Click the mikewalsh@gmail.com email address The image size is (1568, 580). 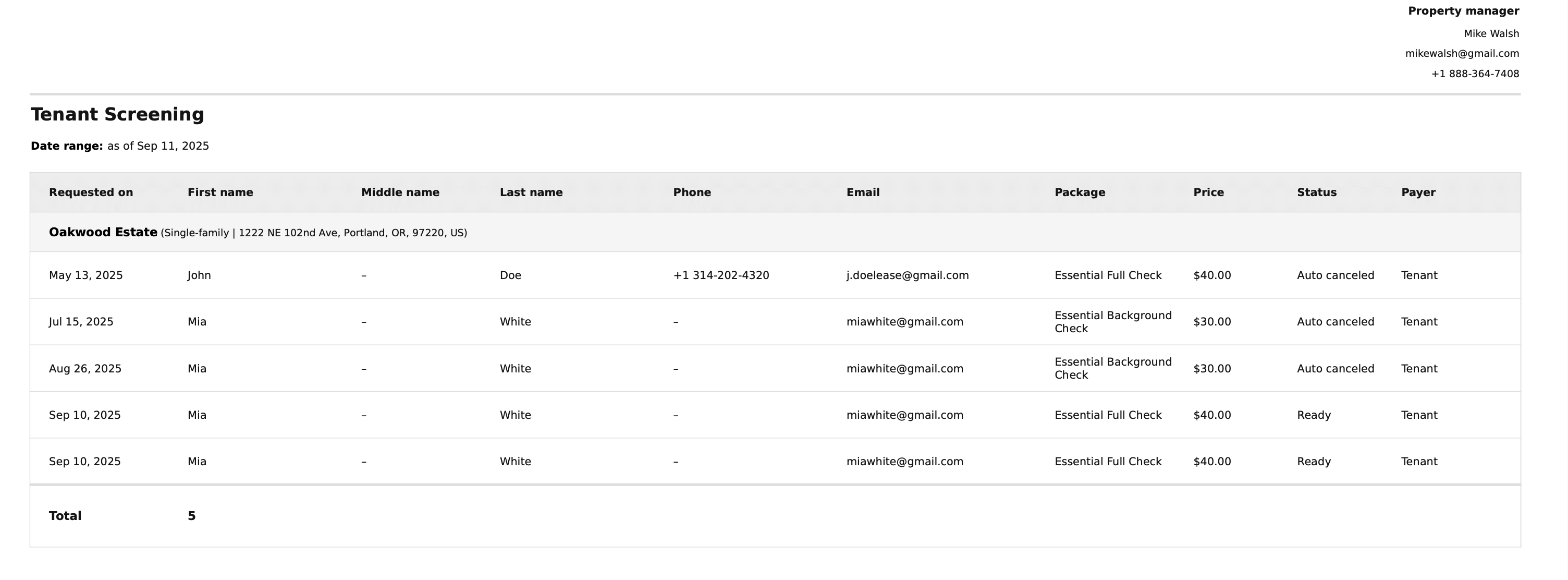pos(1462,54)
